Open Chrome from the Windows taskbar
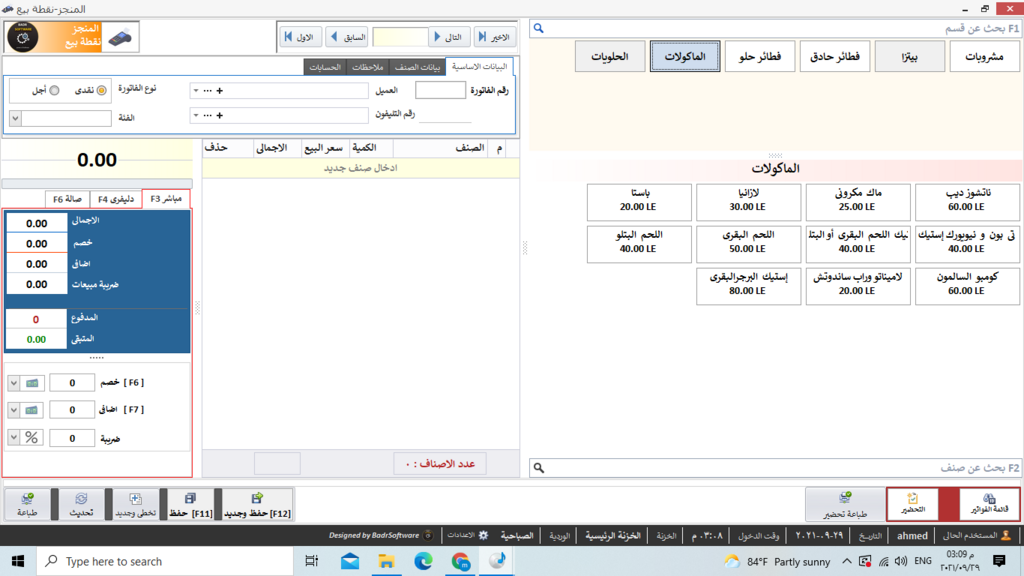The image size is (1024, 576). point(460,562)
